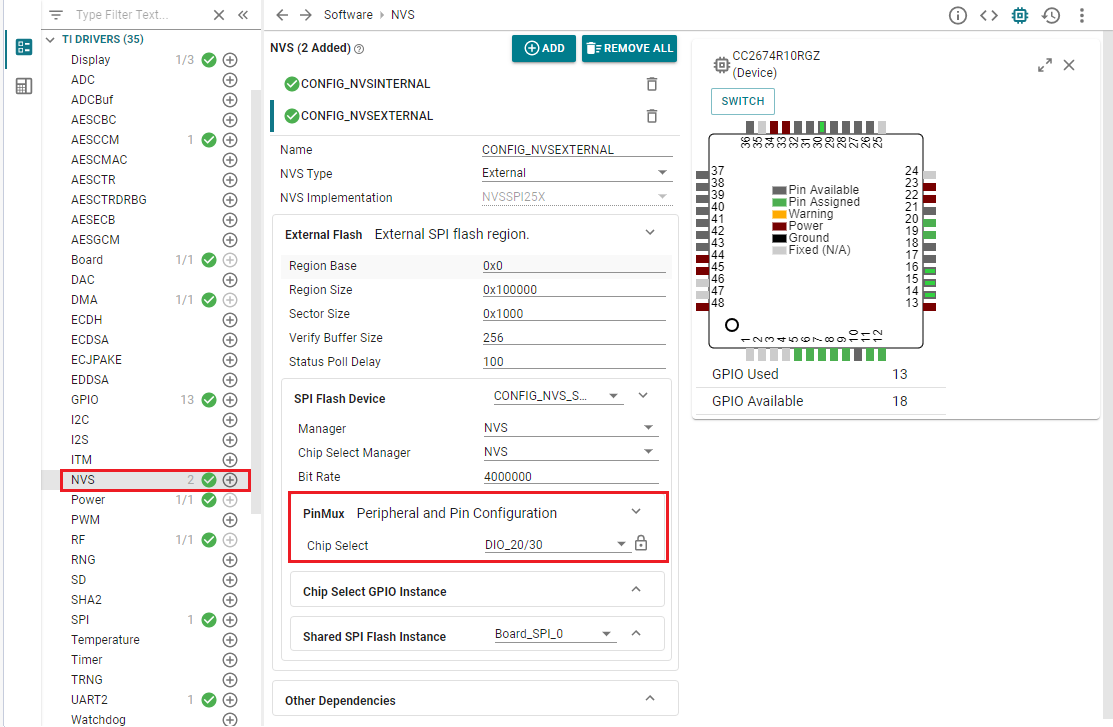Viewport: 1113px width, 727px height.
Task: Open the history icon in toolbar
Action: pos(1050,15)
